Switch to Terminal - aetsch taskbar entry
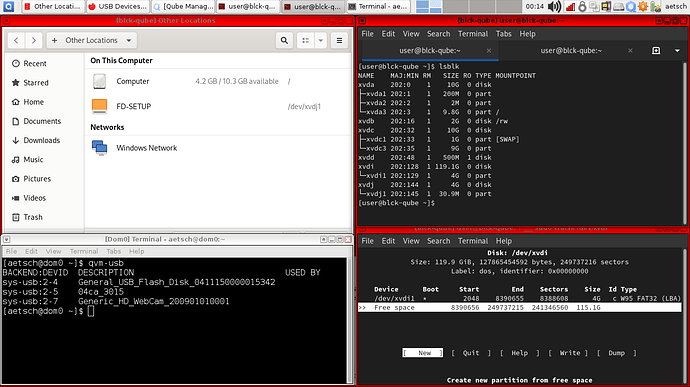 (x=378, y=6)
